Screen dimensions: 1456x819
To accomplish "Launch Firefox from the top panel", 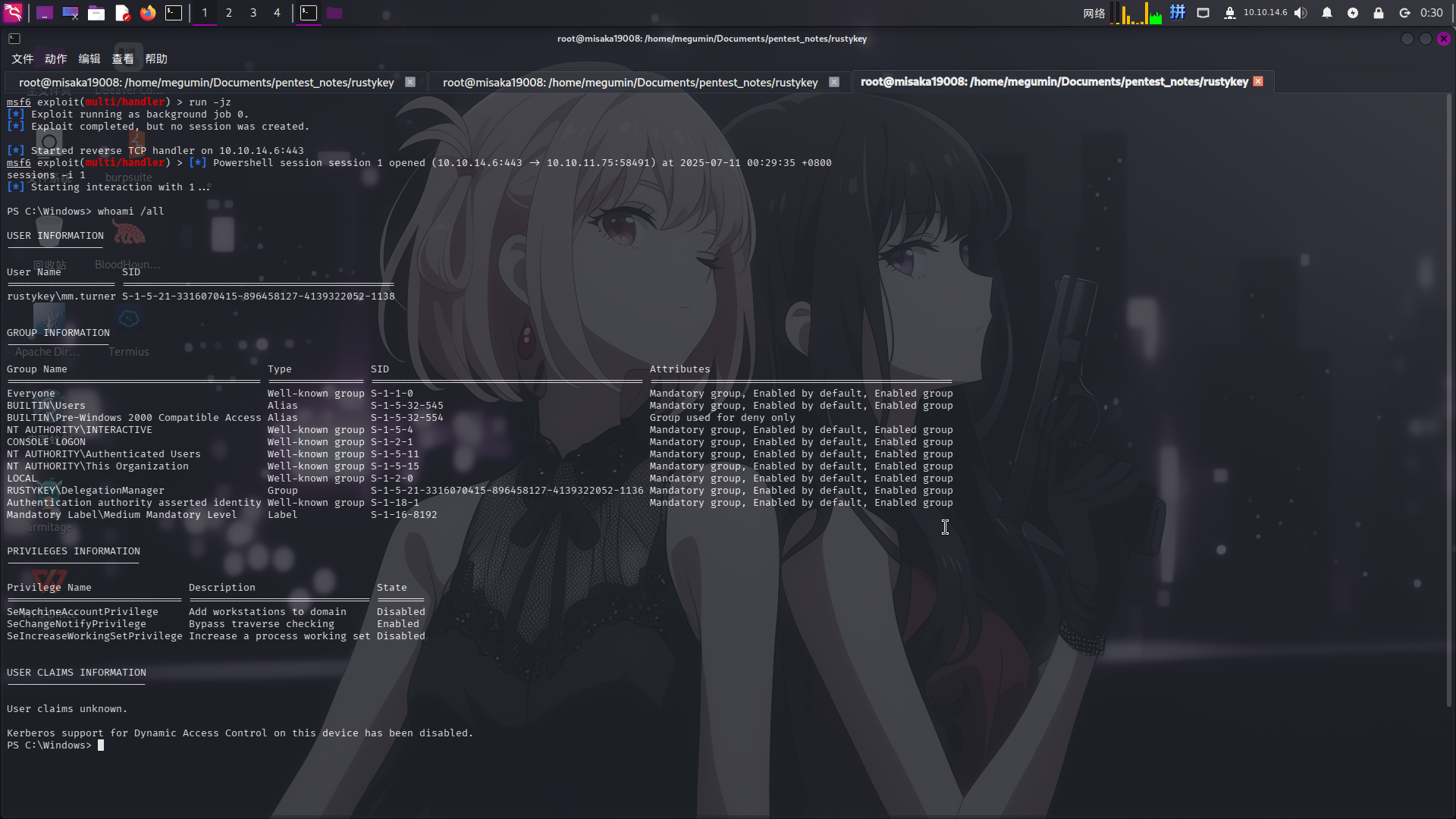I will click(148, 13).
